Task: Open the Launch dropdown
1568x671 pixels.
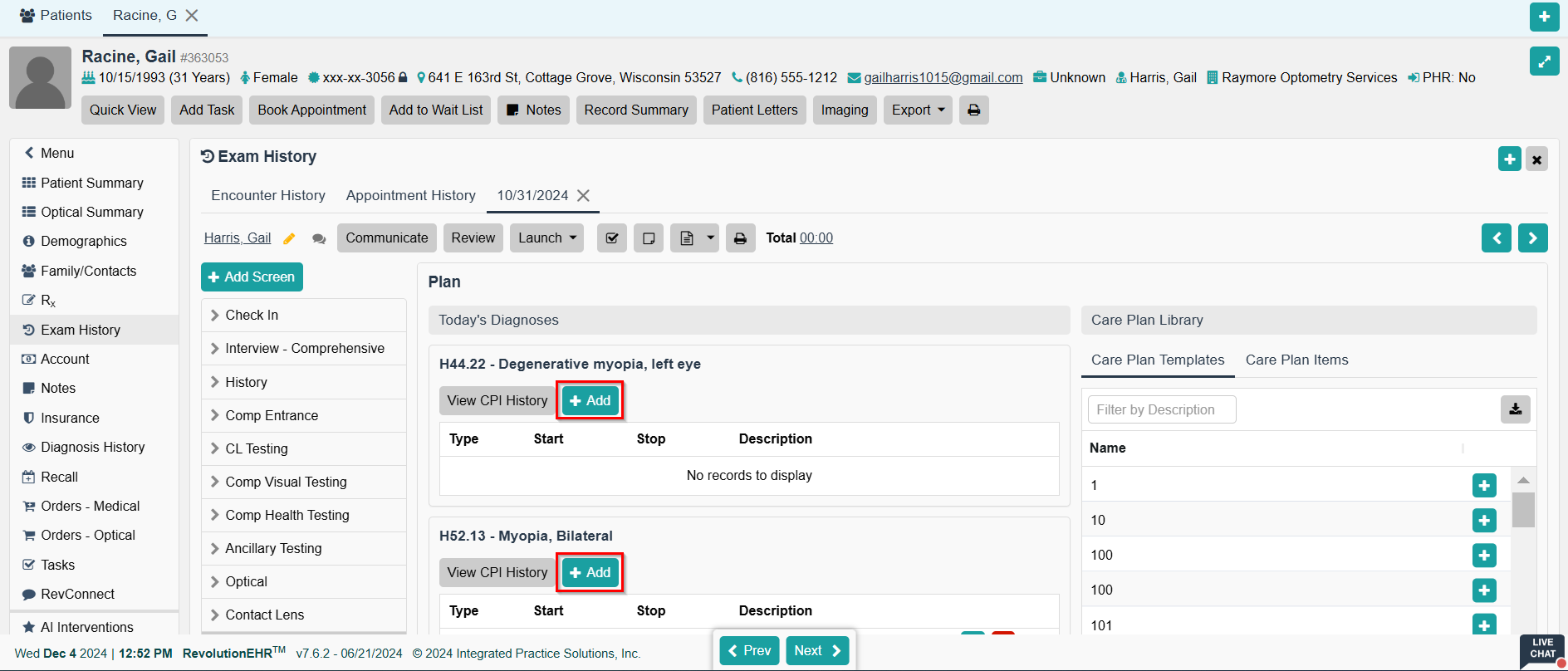Action: (x=546, y=238)
